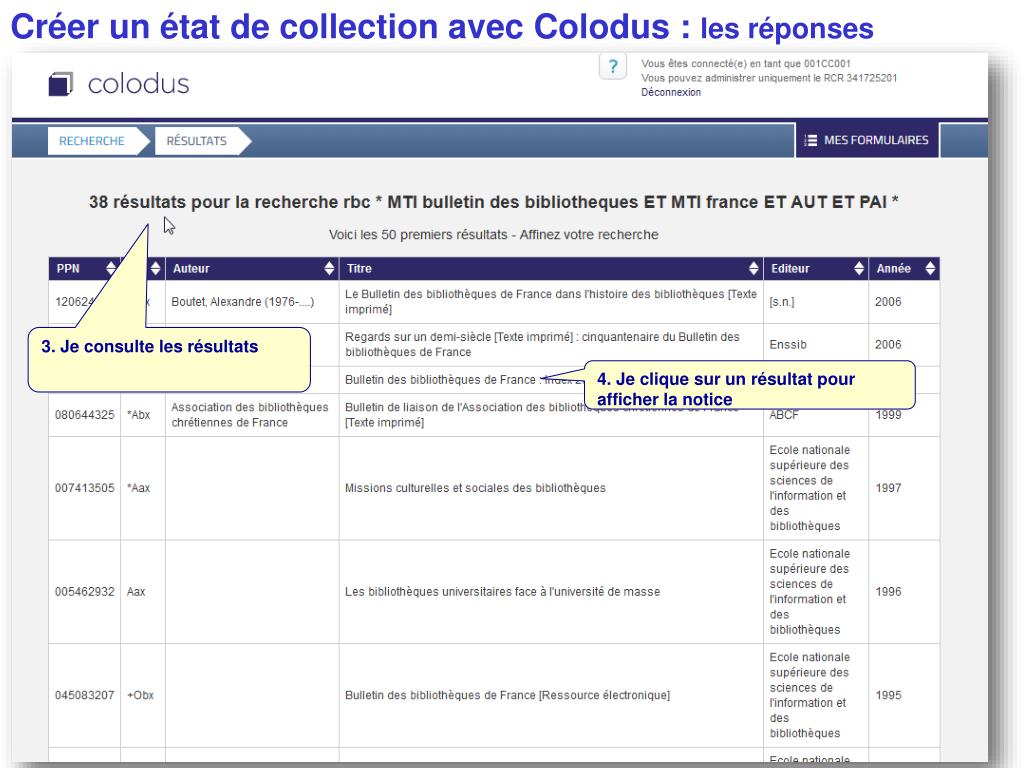
Task: Open result 'Le Bulletin des bibliothèques de France dans l'histoire'
Action: [551, 302]
